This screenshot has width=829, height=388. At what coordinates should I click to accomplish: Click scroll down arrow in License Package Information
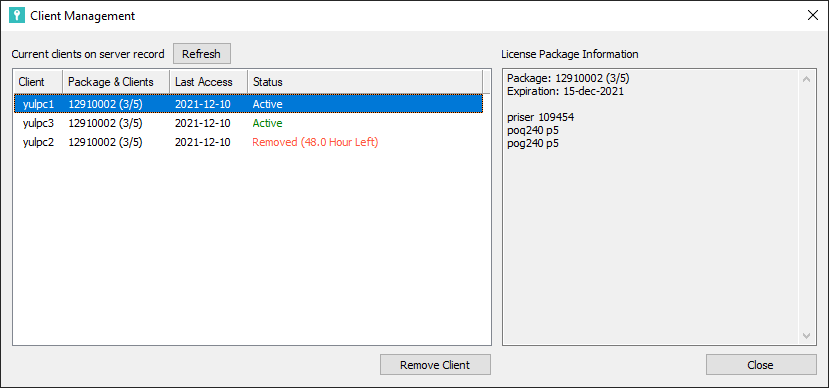click(806, 336)
